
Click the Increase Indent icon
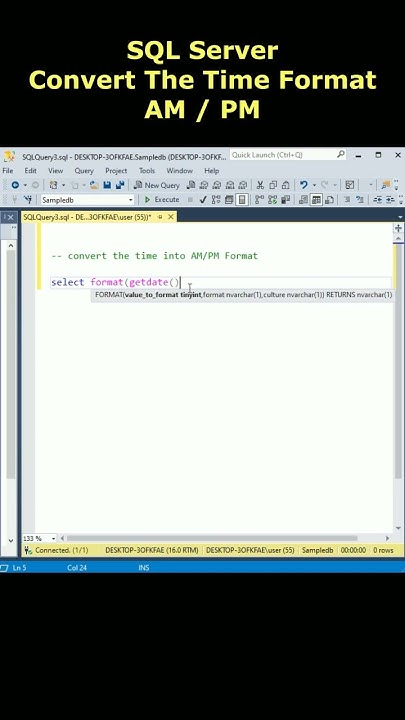390,199
